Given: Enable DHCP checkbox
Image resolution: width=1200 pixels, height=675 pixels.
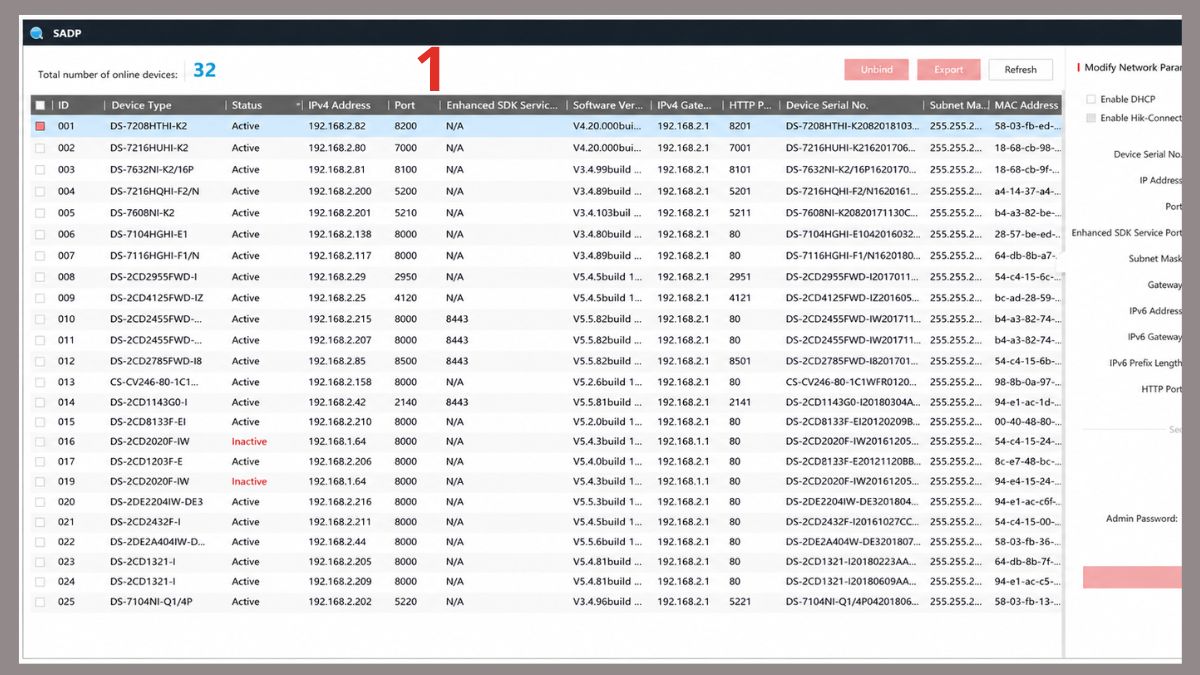Looking at the screenshot, I should pos(1091,99).
